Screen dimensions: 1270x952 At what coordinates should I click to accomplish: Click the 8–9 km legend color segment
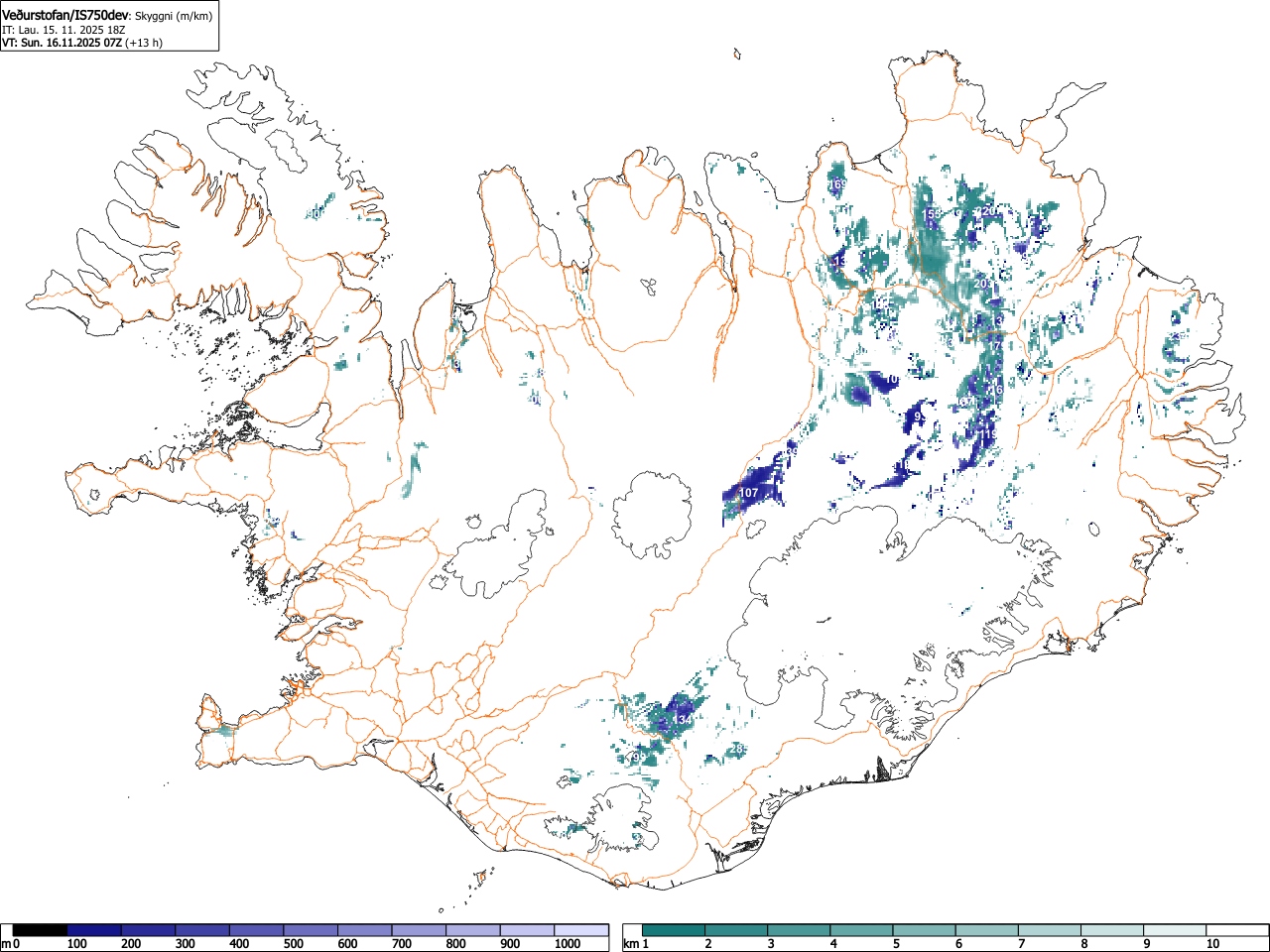pyautogui.click(x=1111, y=930)
